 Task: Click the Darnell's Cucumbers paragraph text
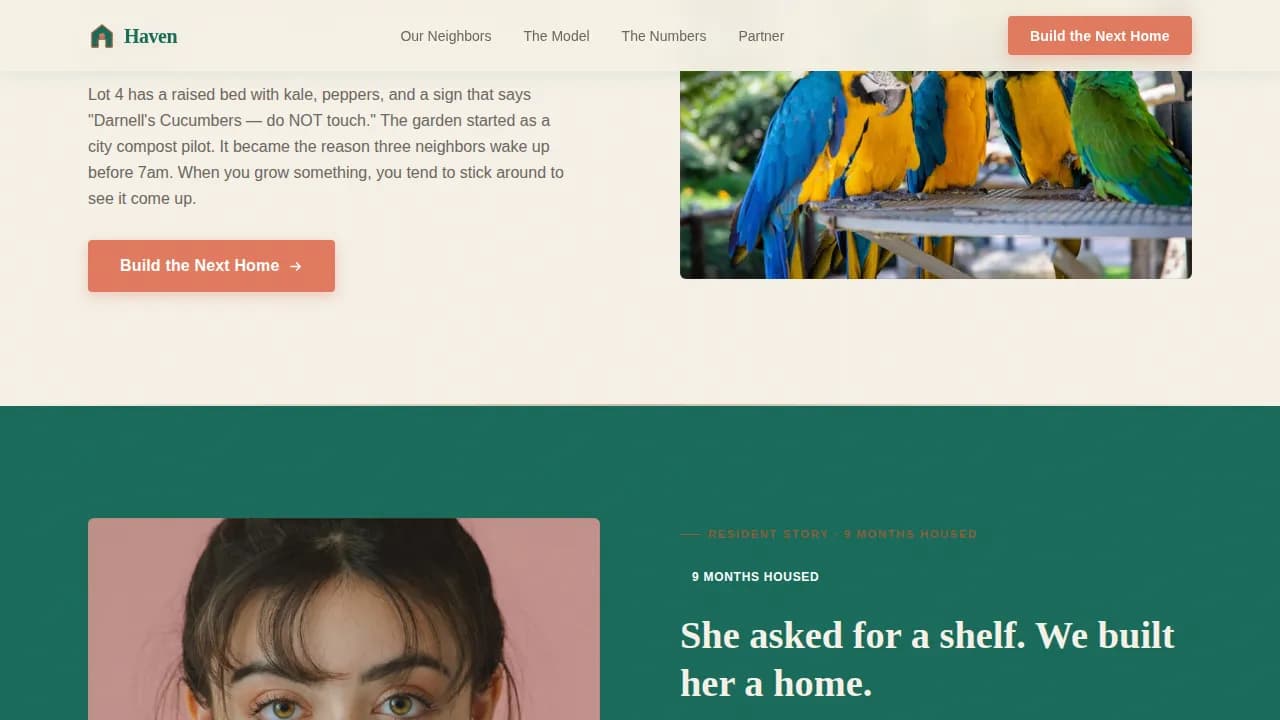tap(326, 146)
